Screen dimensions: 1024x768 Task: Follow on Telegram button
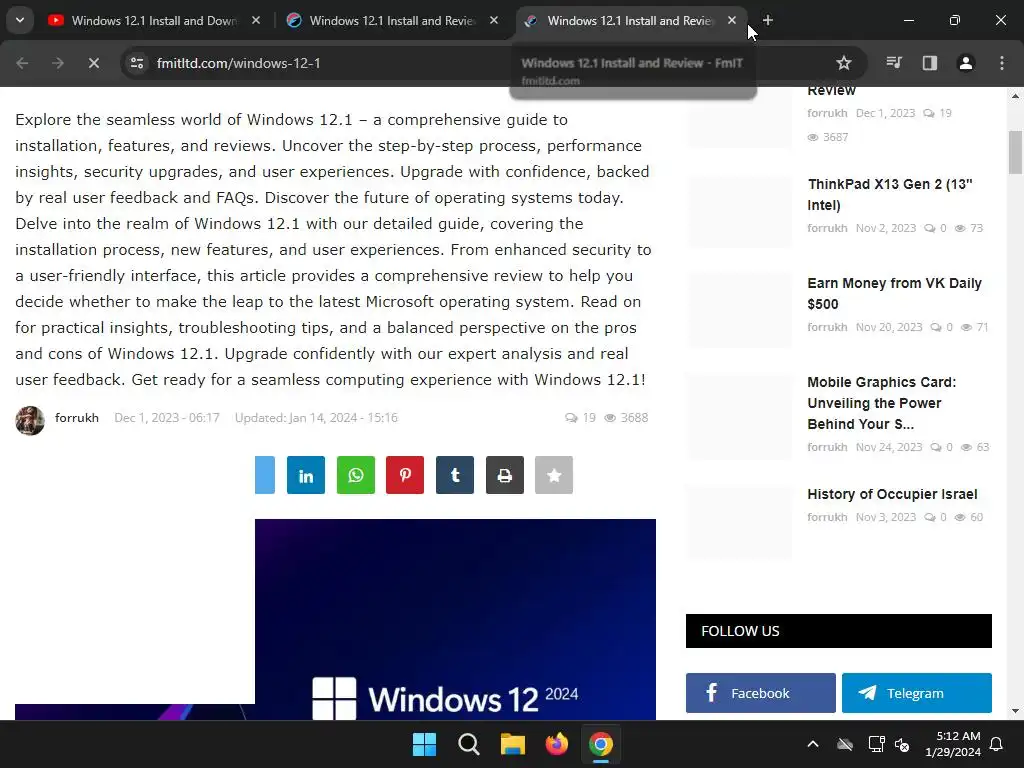click(917, 693)
